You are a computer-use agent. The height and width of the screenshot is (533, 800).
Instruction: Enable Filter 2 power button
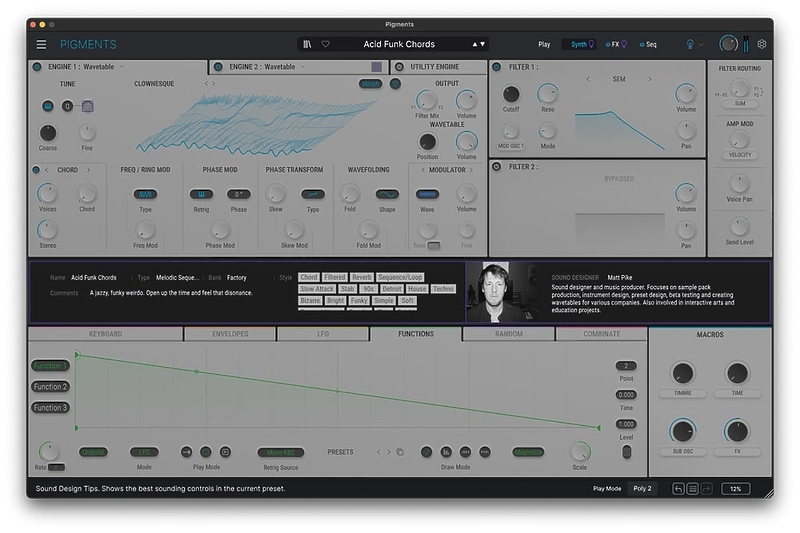coord(496,167)
